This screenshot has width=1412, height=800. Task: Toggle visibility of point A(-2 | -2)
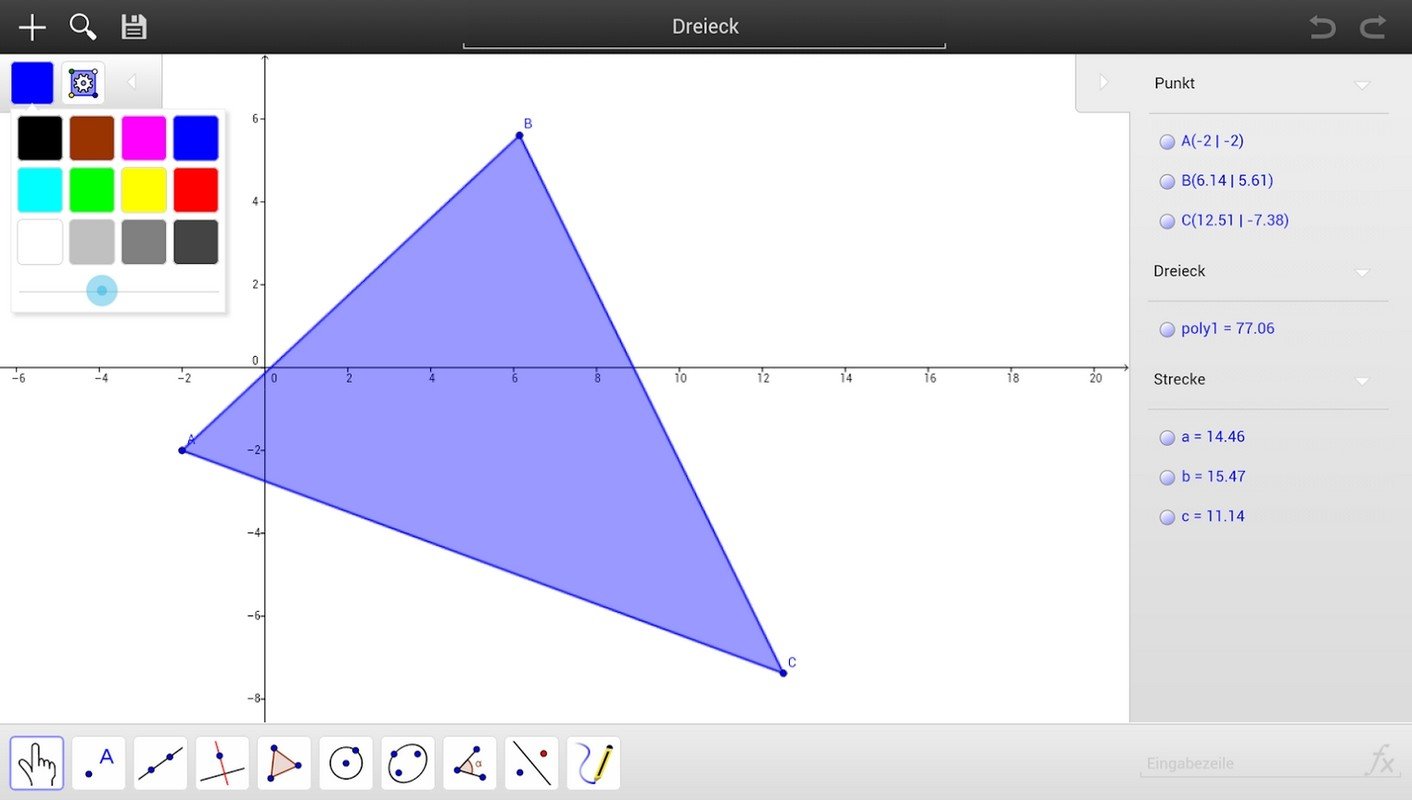point(1167,142)
